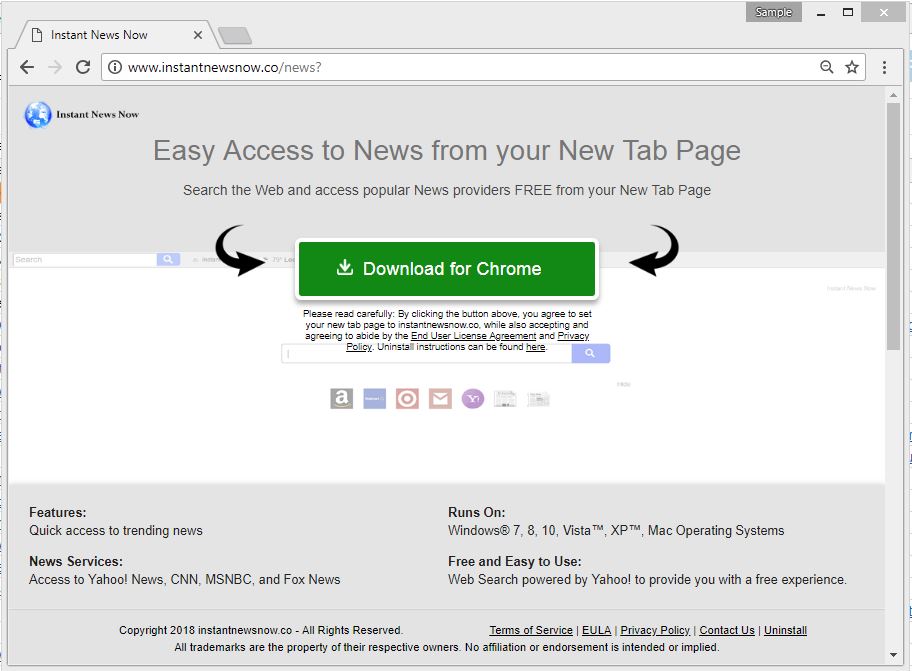Go back using the browser back arrow

[x=27, y=67]
